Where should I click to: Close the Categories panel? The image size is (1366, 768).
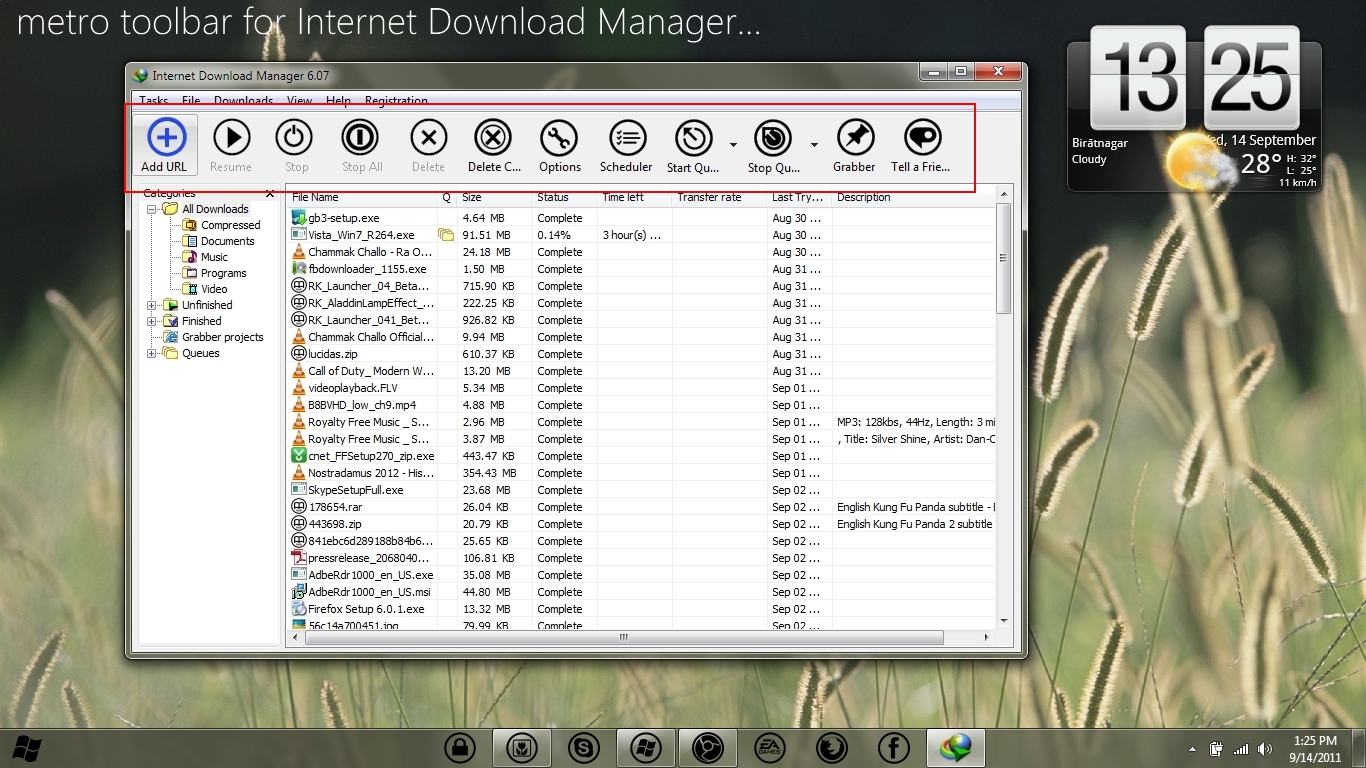(270, 194)
